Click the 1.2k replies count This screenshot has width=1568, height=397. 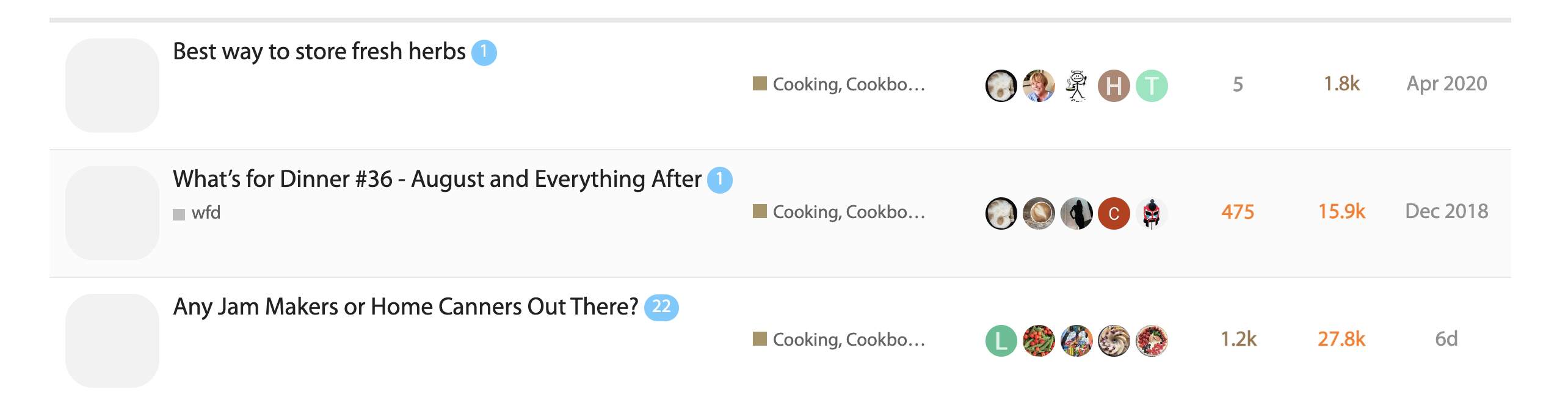(1238, 340)
